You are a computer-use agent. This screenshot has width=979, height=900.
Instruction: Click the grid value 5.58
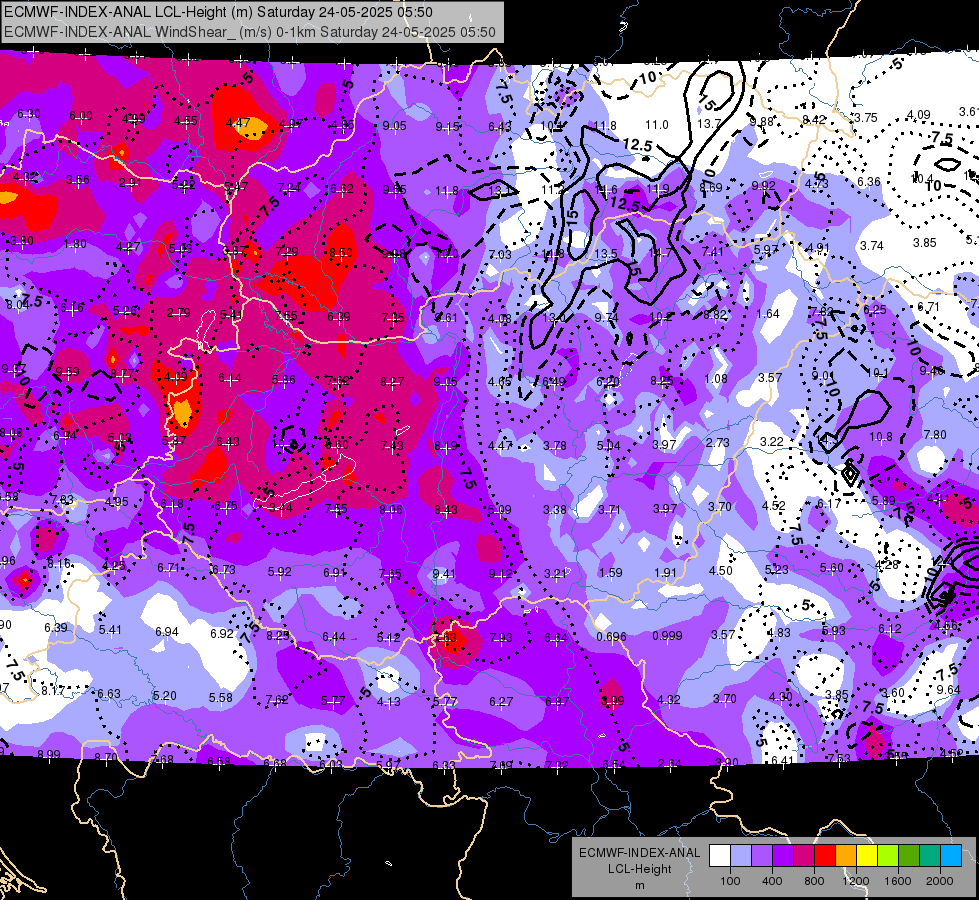pyautogui.click(x=221, y=698)
